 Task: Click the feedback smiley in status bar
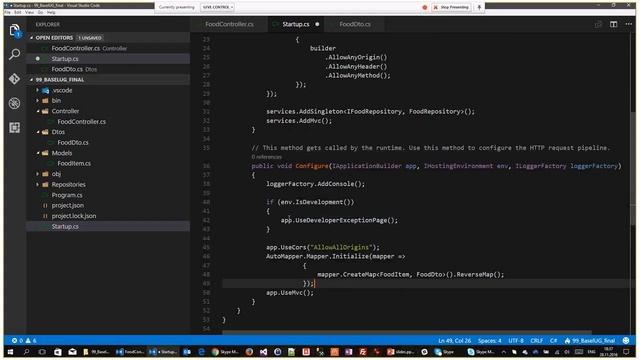click(x=626, y=340)
